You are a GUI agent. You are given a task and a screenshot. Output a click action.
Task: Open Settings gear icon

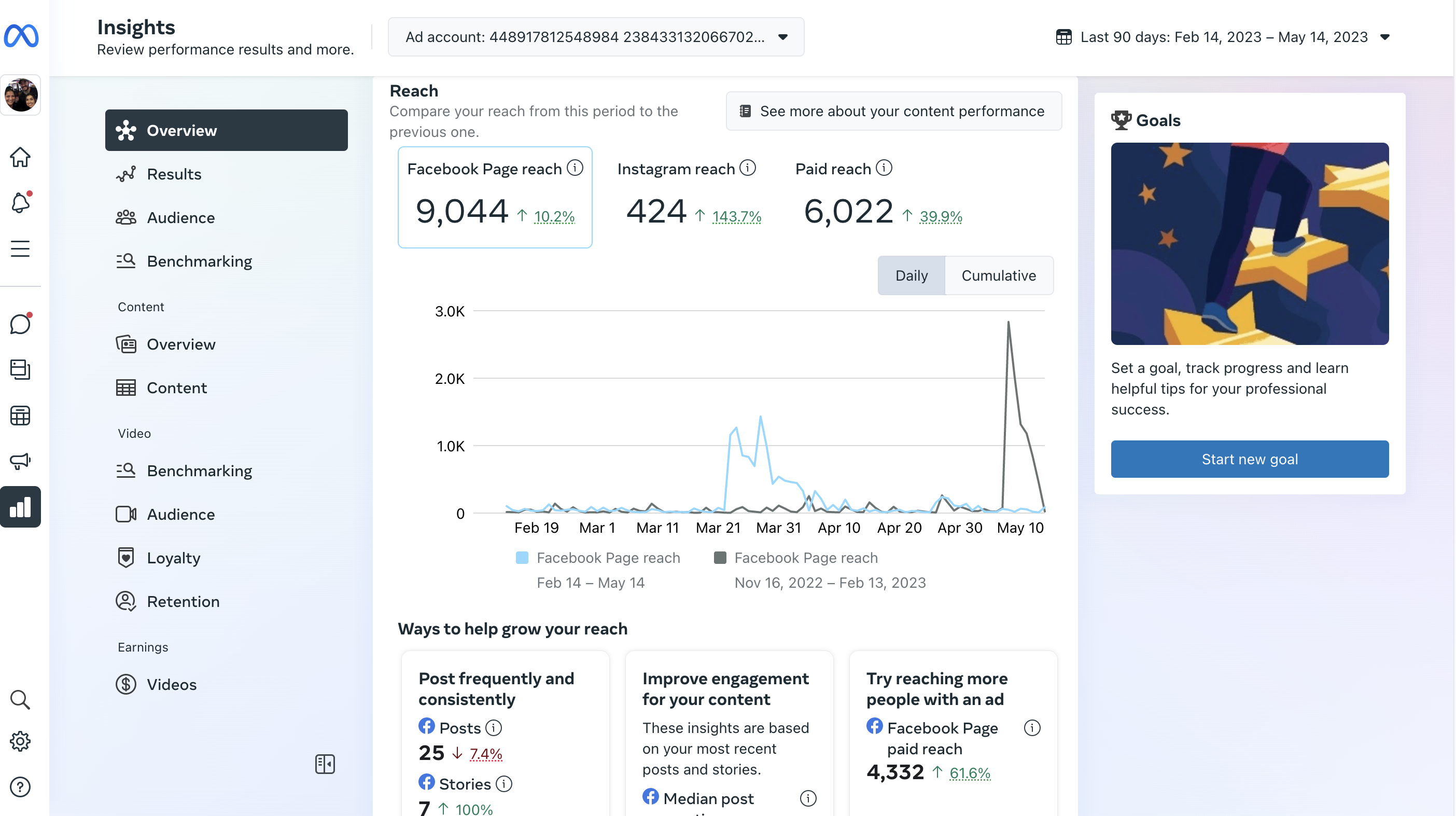click(20, 741)
